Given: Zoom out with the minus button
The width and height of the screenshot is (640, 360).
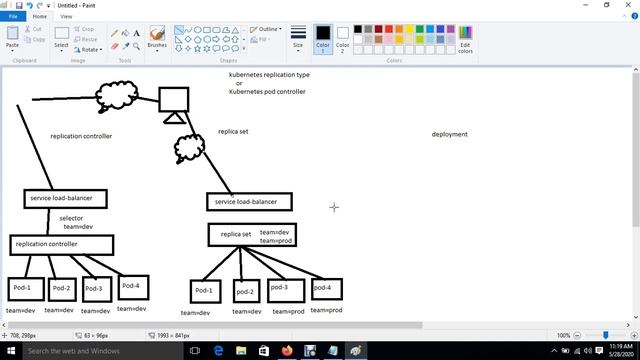Looking at the screenshot, I should pos(577,336).
